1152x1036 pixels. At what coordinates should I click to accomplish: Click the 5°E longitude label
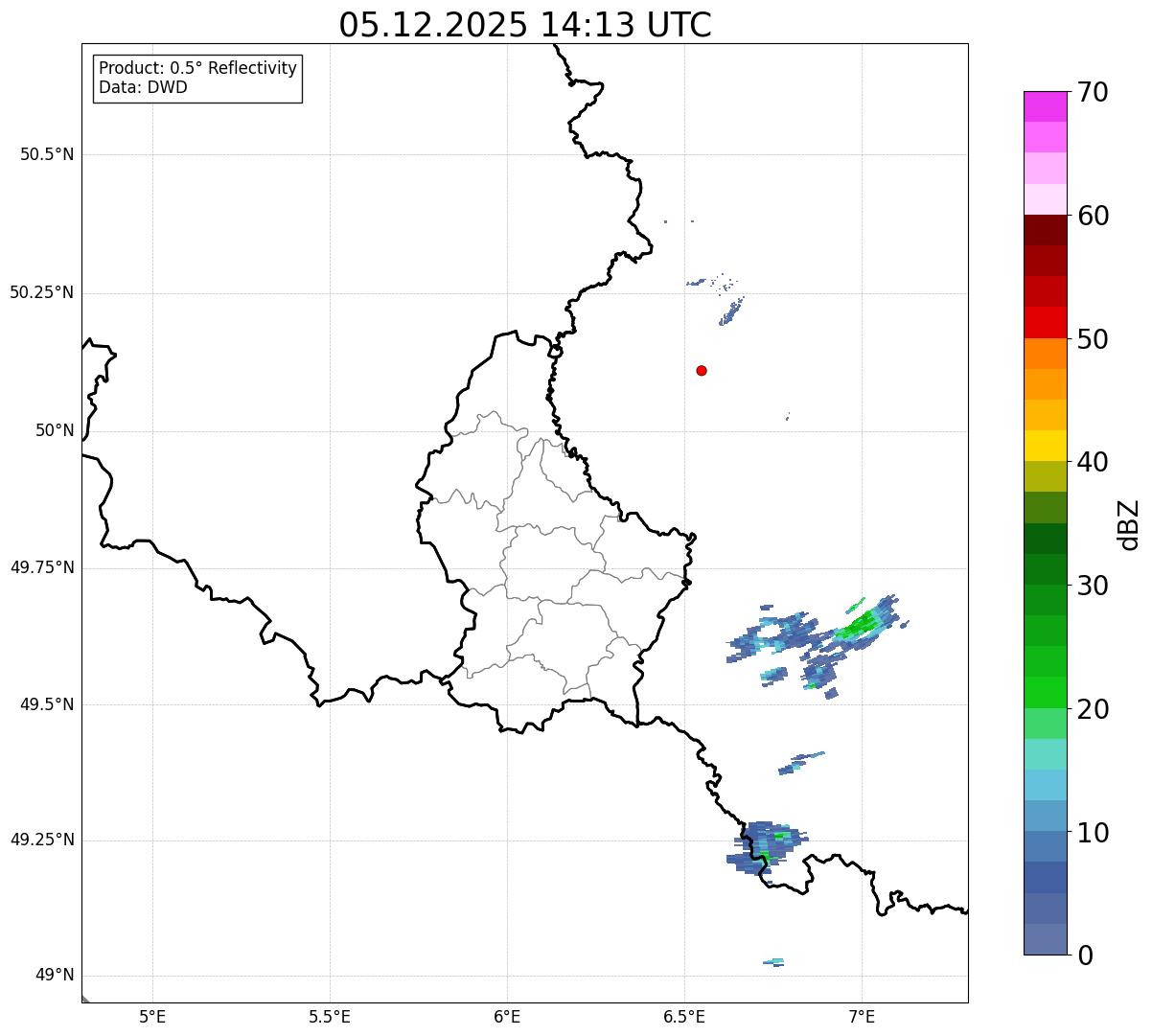[152, 1016]
